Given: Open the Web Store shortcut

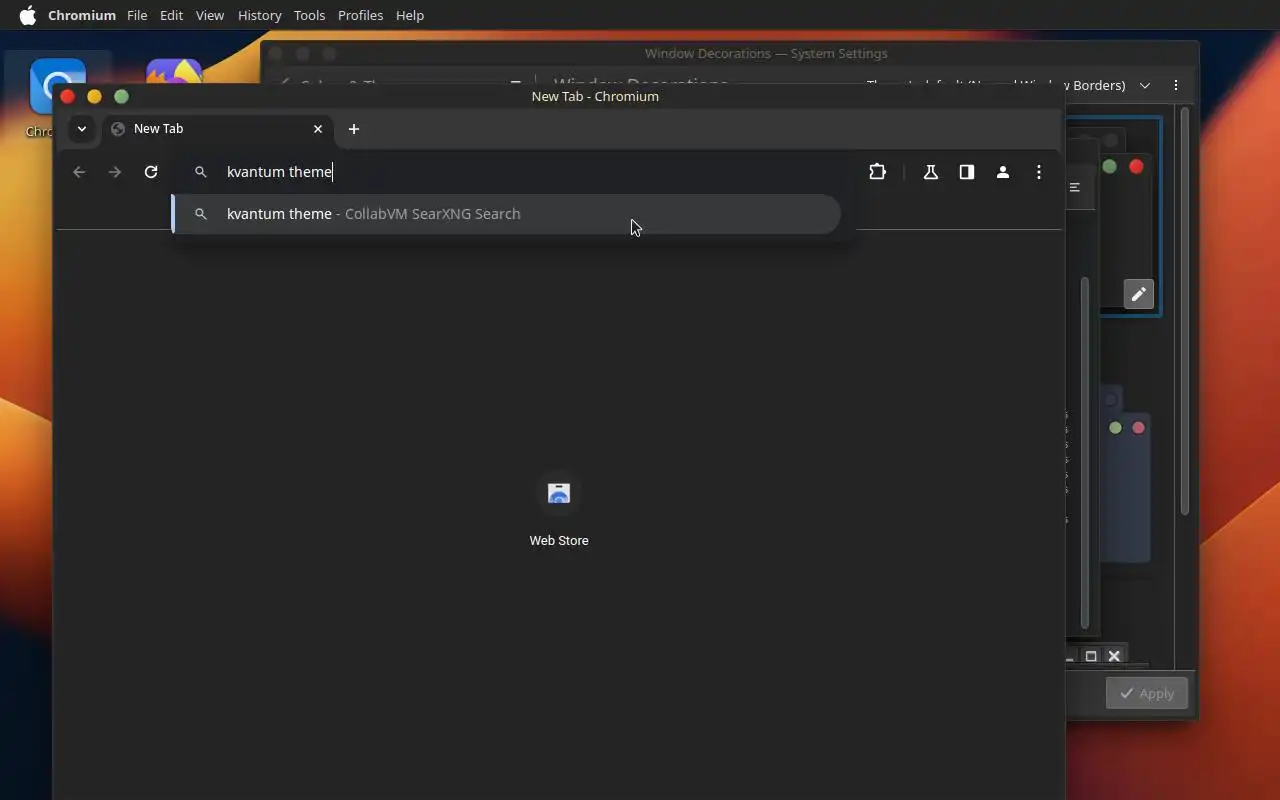Looking at the screenshot, I should (x=559, y=493).
